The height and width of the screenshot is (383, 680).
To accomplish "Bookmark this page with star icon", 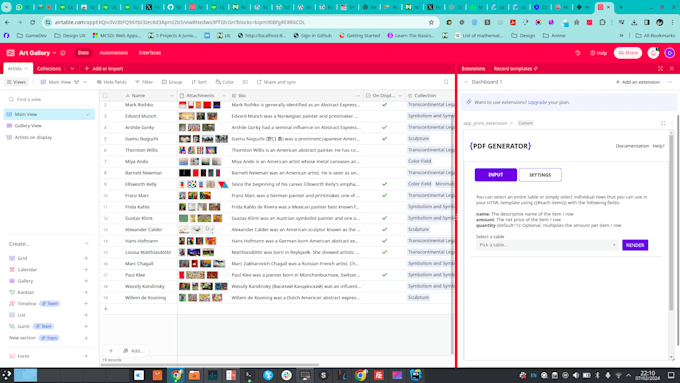I will click(x=431, y=22).
